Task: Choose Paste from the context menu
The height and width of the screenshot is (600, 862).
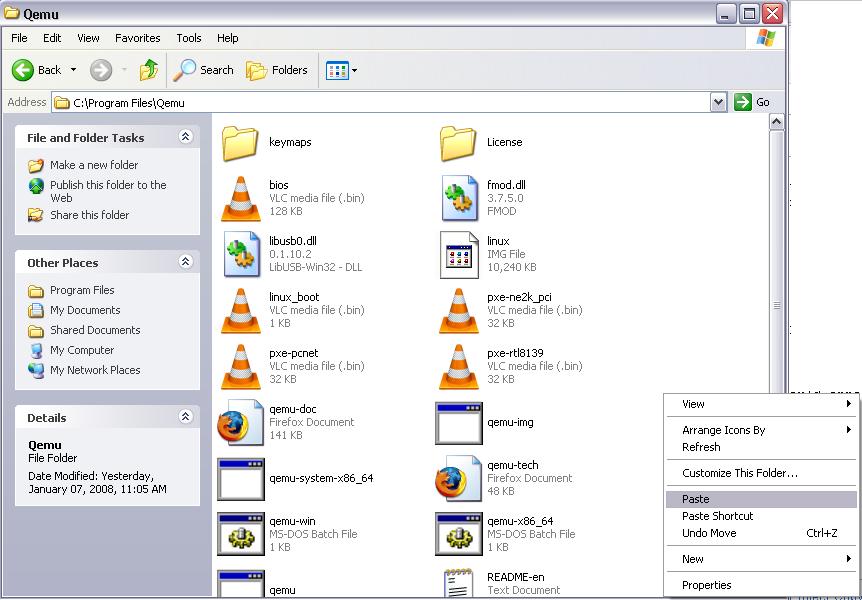Action: [x=696, y=499]
